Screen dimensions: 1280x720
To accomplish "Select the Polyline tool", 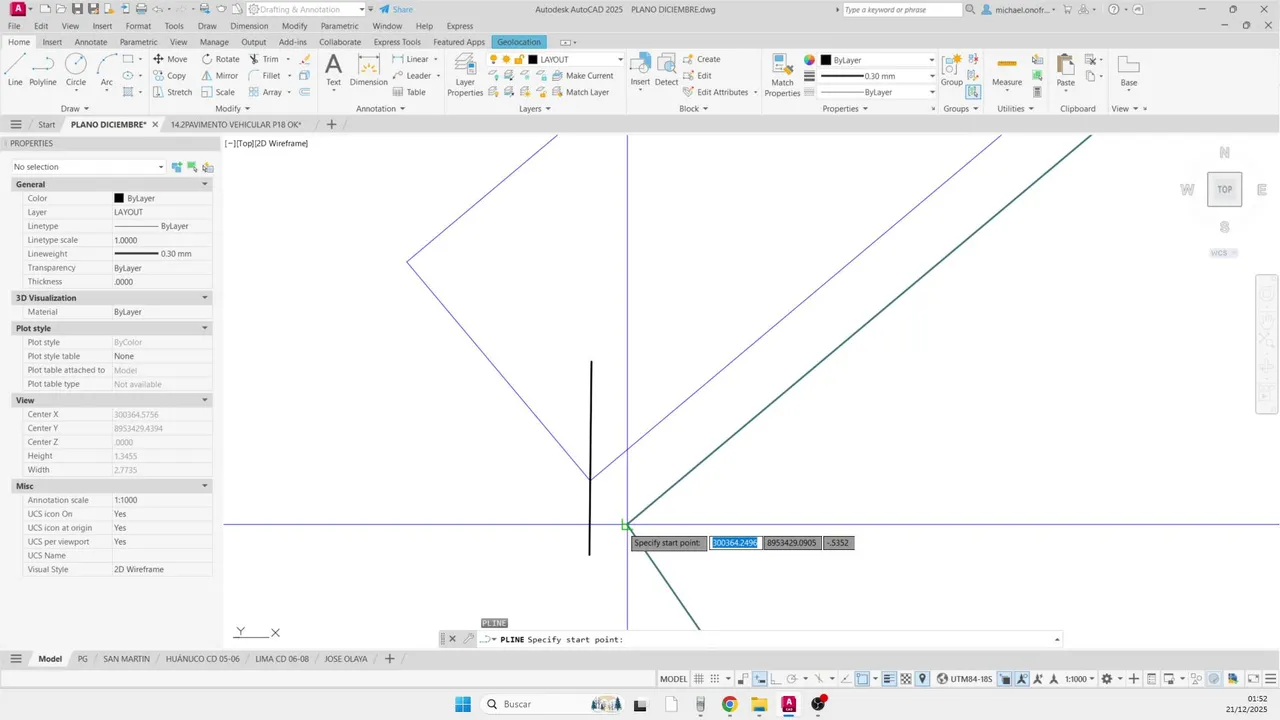I will tap(43, 70).
